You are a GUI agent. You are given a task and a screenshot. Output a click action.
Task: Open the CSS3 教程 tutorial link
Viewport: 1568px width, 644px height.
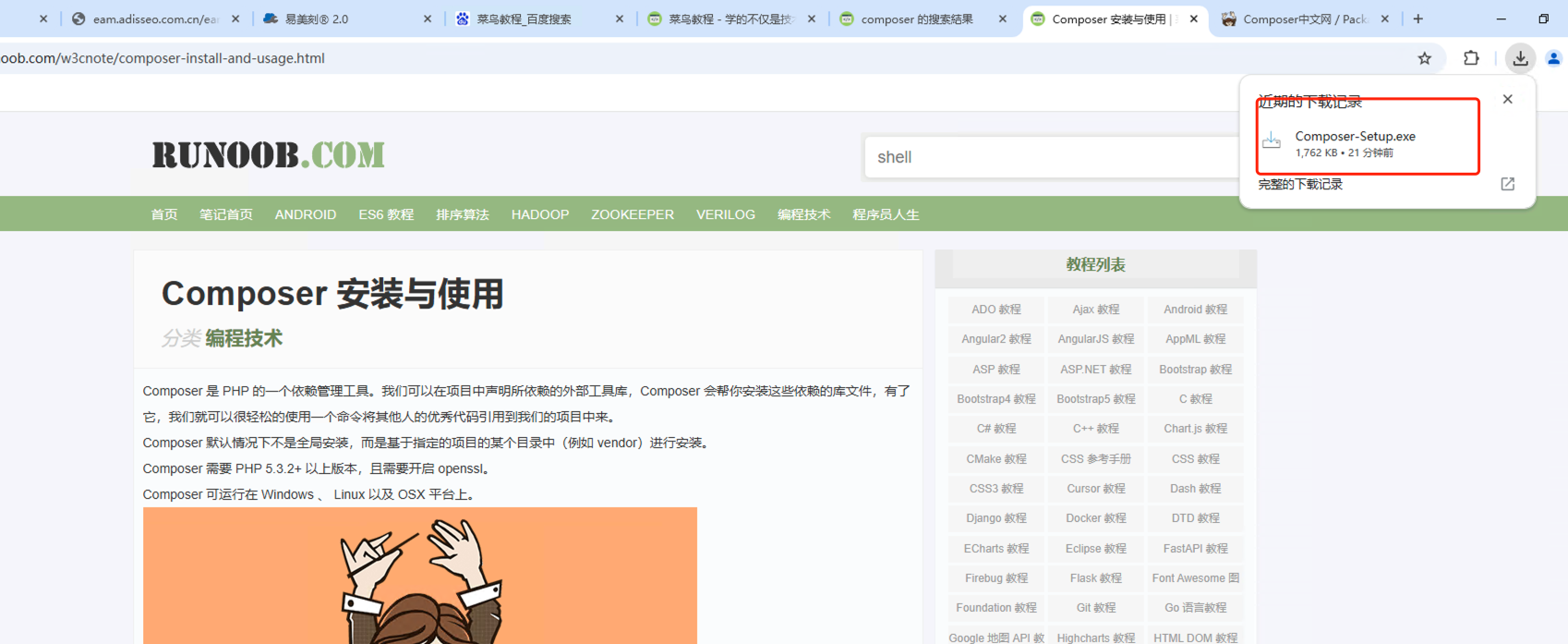(x=996, y=489)
